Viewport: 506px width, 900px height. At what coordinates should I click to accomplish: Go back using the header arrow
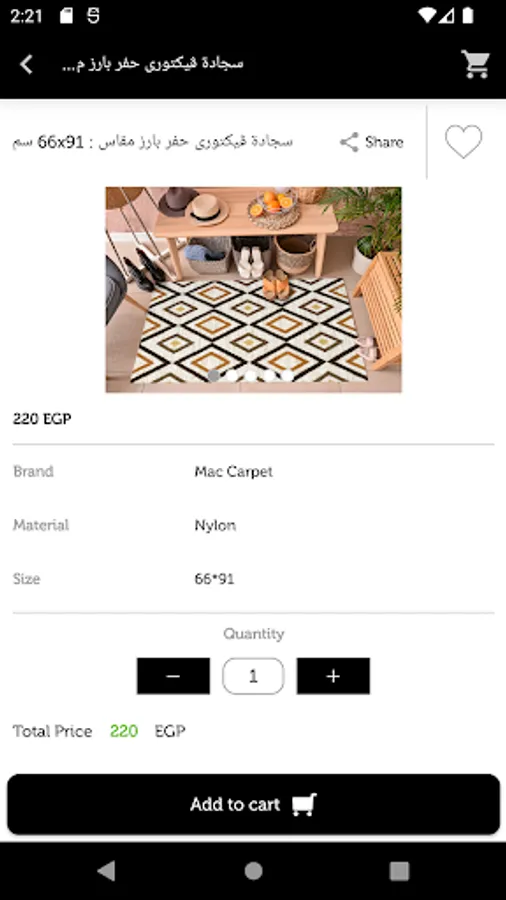click(26, 64)
